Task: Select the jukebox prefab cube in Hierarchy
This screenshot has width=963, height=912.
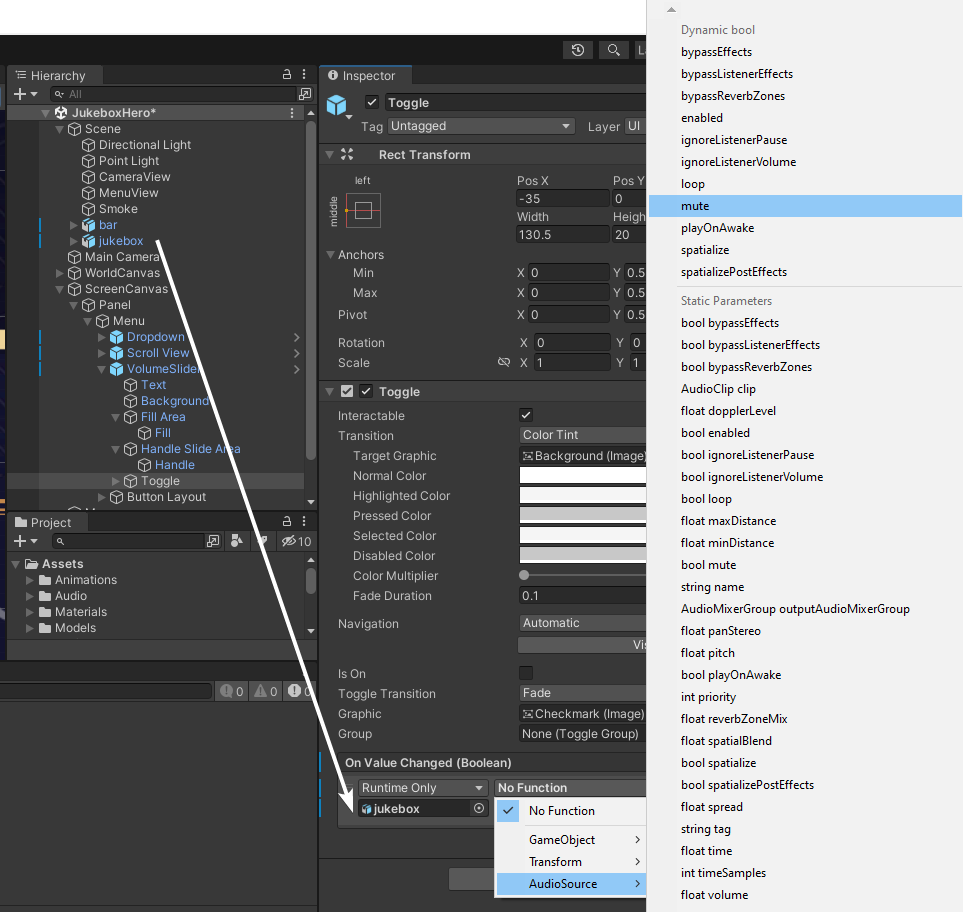Action: pos(89,241)
